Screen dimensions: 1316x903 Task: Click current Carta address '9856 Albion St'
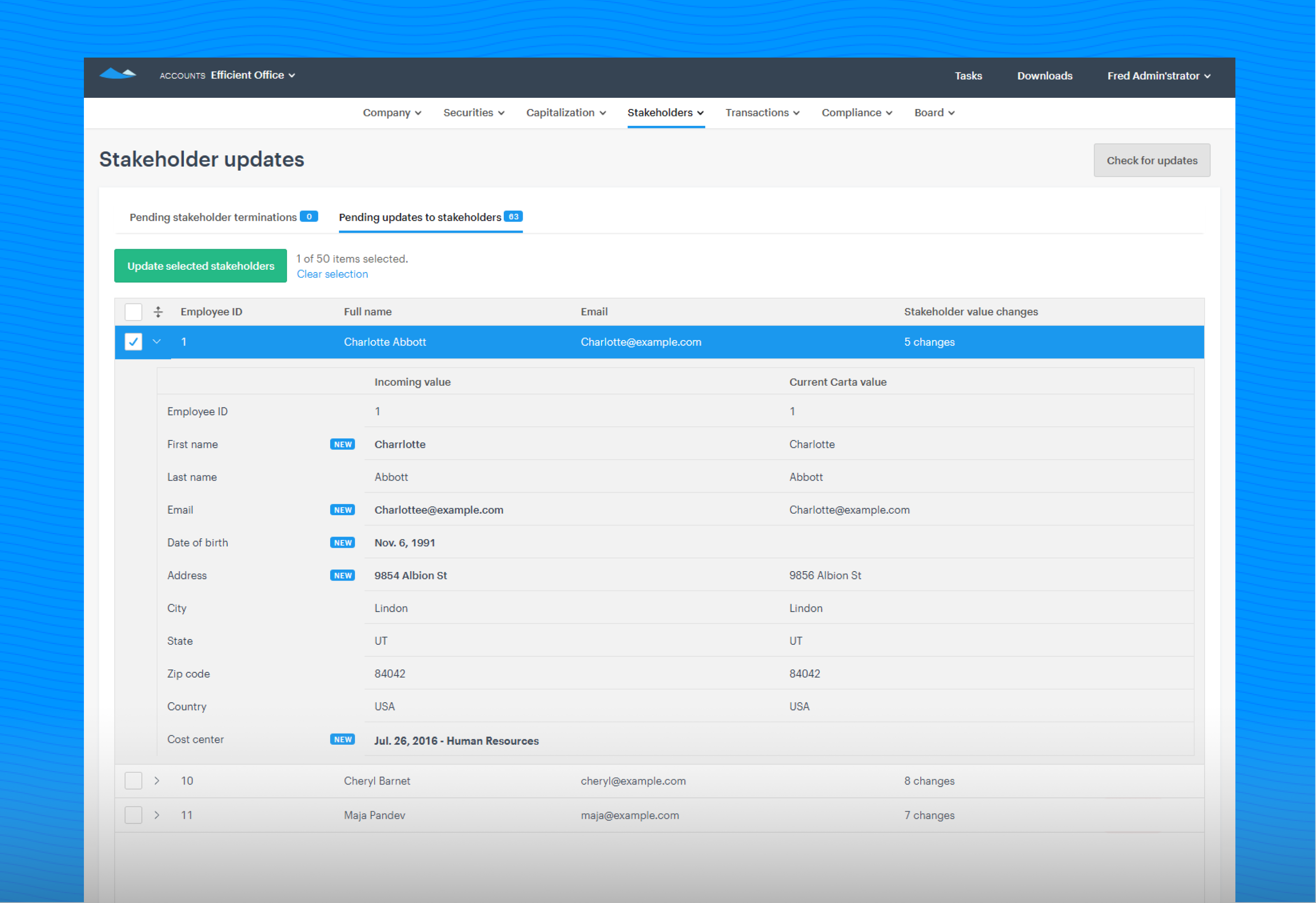825,576
